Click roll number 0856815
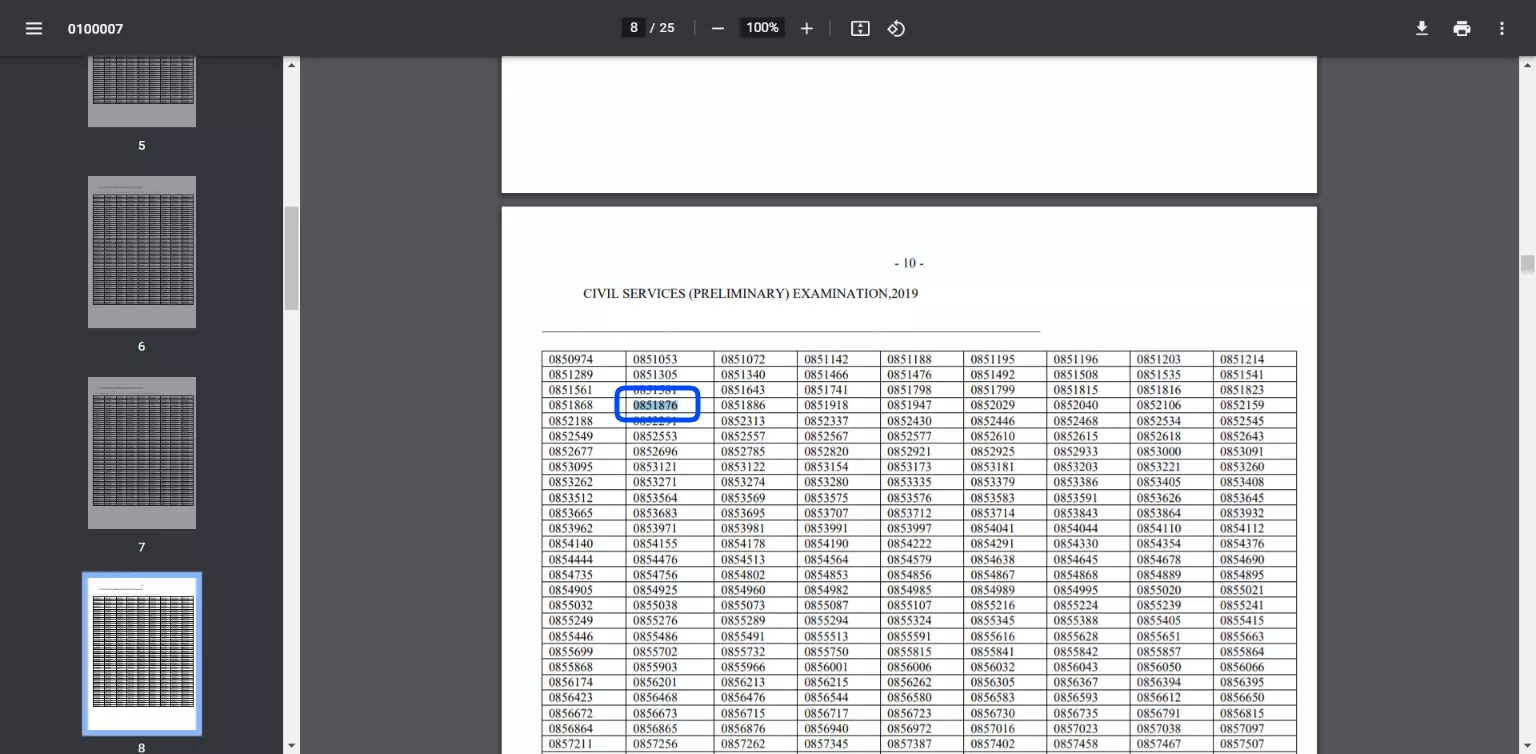Viewport: 1536px width, 754px height. (x=1242, y=714)
